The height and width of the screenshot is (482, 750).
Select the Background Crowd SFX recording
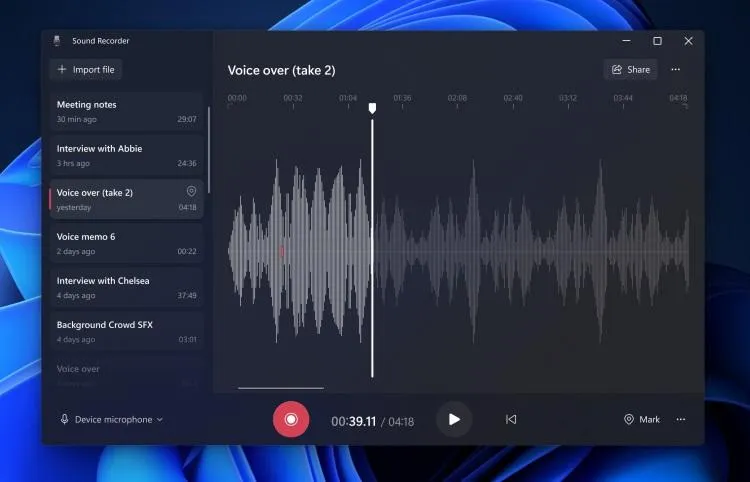tap(126, 331)
